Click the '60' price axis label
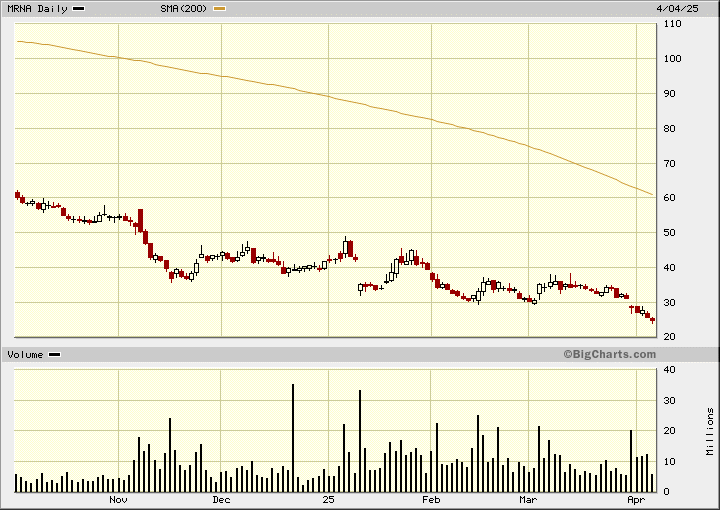The width and height of the screenshot is (720, 510). pos(670,198)
